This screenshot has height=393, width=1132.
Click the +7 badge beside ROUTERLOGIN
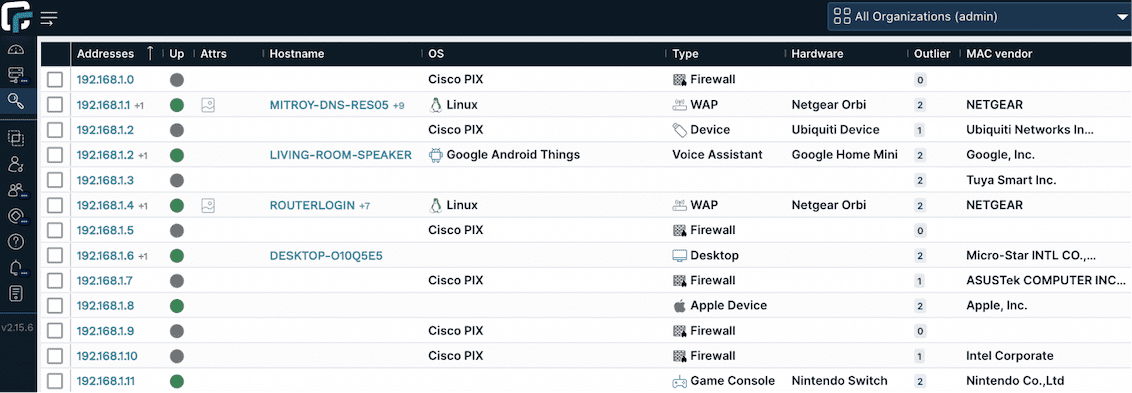[365, 206]
